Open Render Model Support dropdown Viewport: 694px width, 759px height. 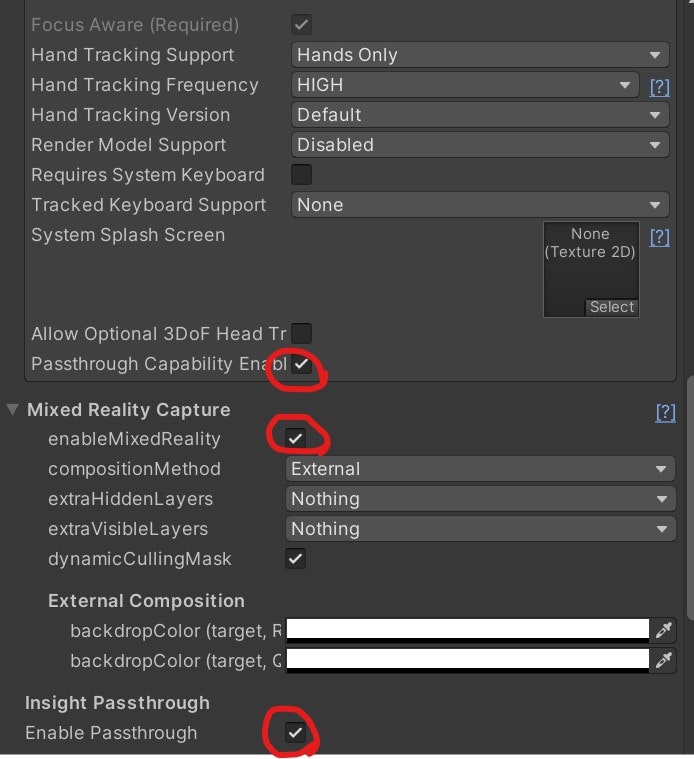[x=480, y=145]
